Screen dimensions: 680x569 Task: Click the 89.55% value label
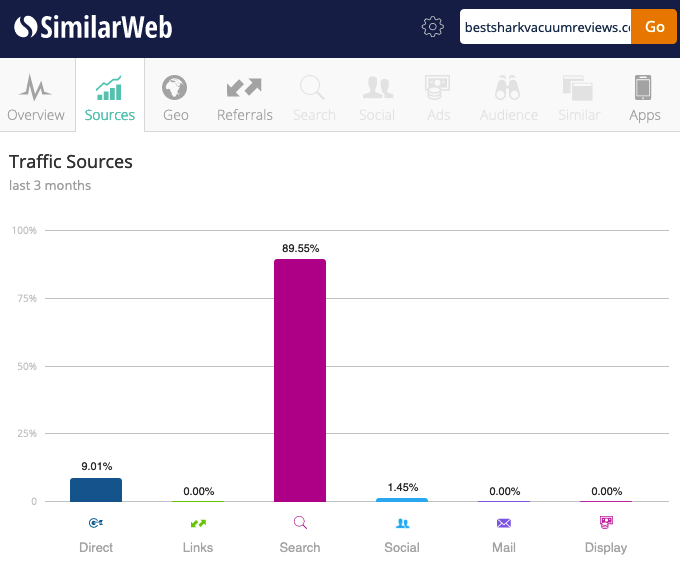point(301,248)
